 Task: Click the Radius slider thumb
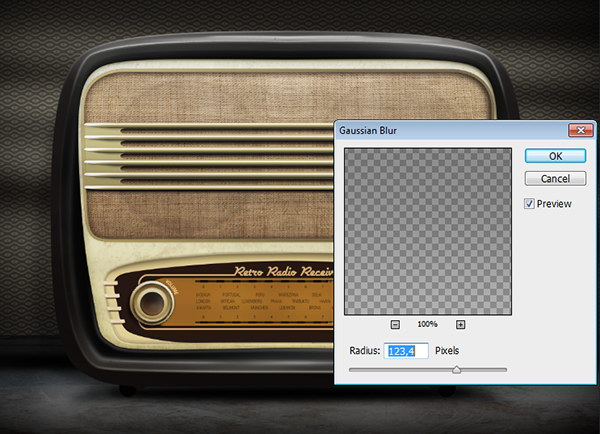click(456, 370)
